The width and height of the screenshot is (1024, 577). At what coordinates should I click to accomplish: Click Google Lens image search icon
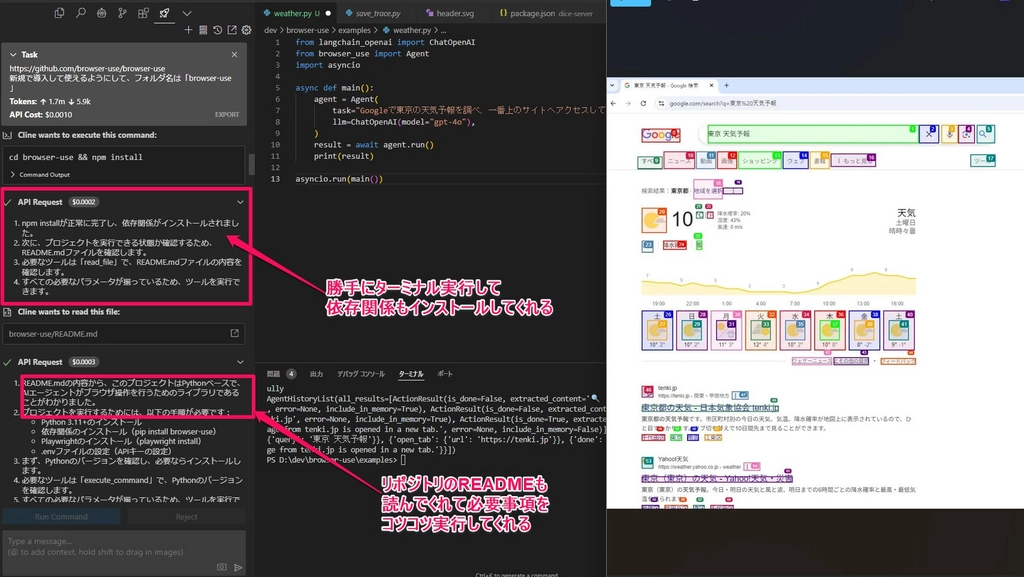967,134
